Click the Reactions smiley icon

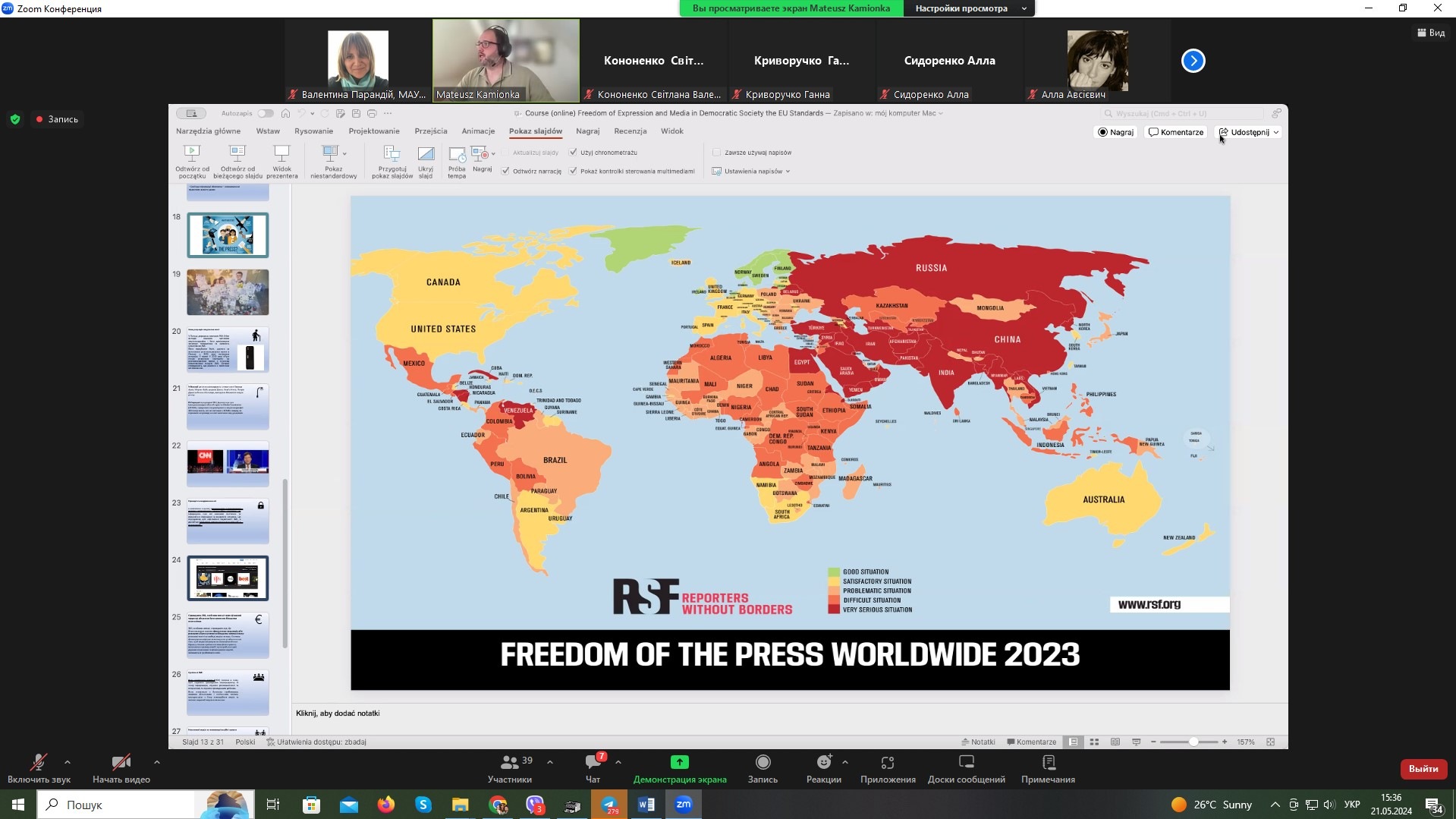click(824, 763)
